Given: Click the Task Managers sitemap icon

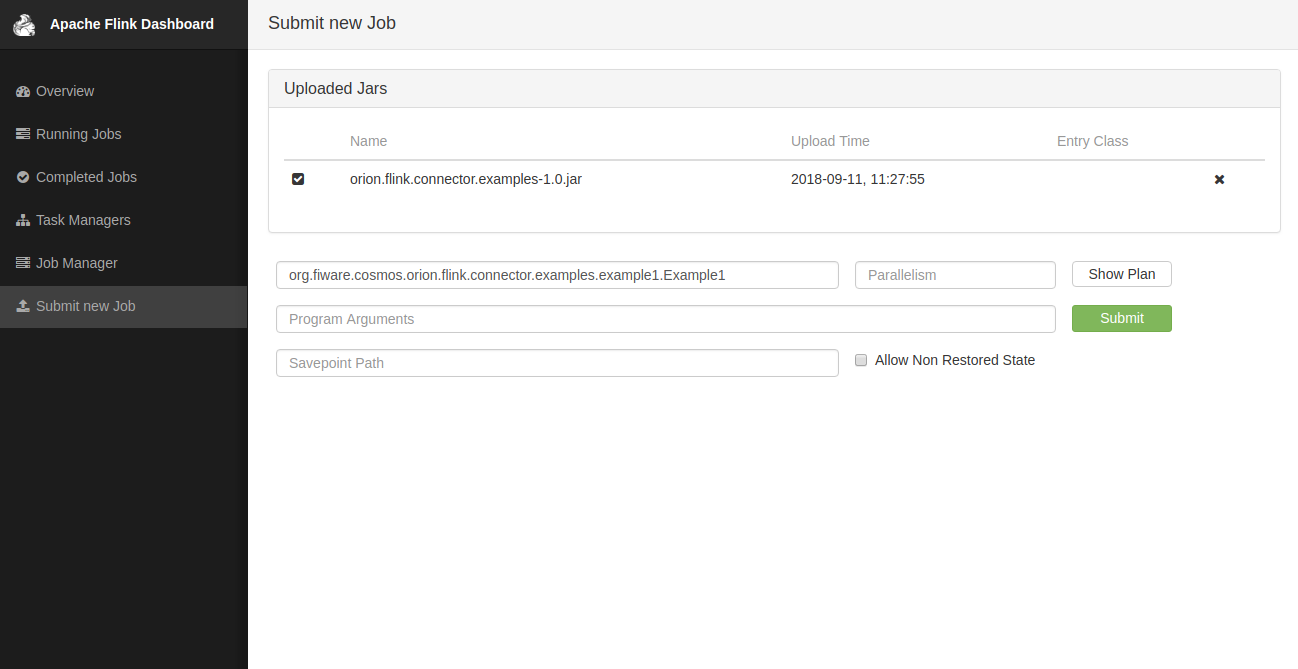Looking at the screenshot, I should point(23,220).
